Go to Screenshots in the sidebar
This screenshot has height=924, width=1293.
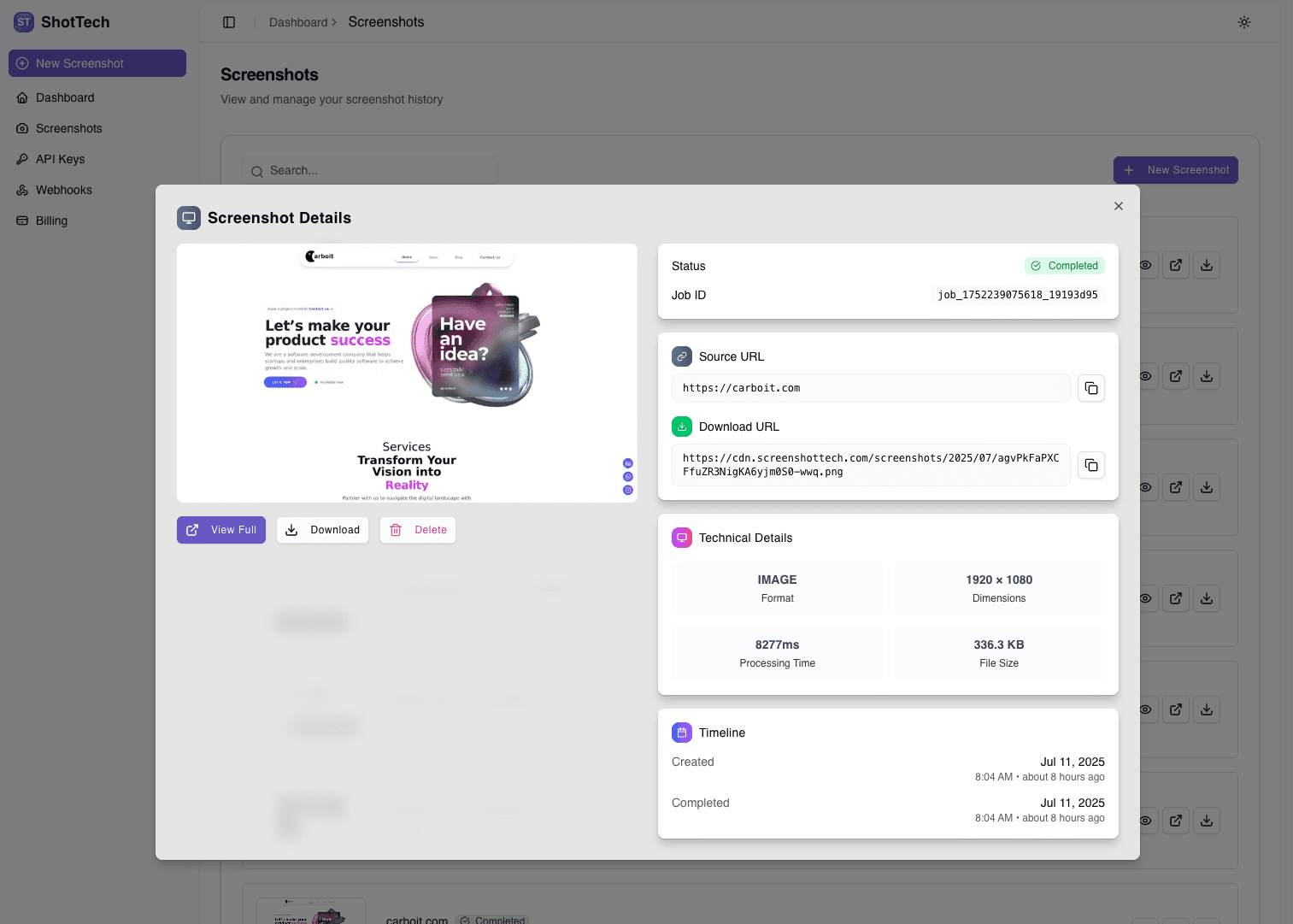97,128
